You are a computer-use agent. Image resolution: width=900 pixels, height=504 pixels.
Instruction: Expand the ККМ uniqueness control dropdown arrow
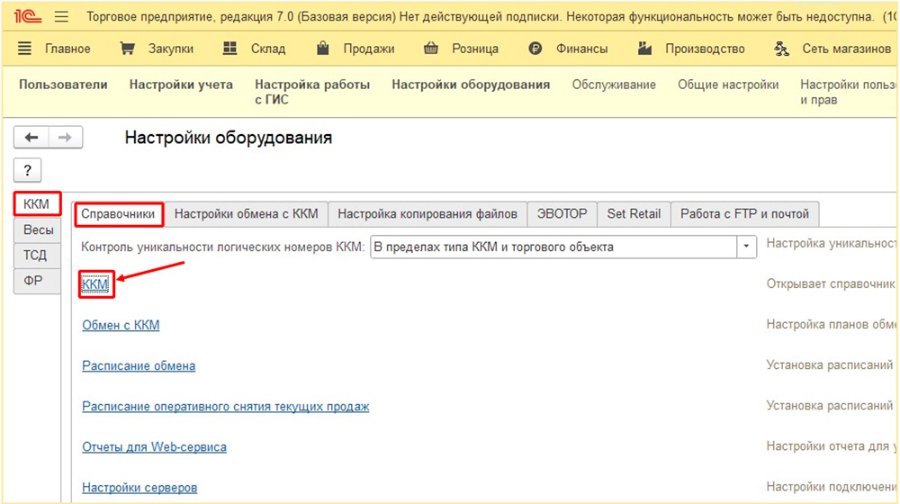[x=746, y=247]
